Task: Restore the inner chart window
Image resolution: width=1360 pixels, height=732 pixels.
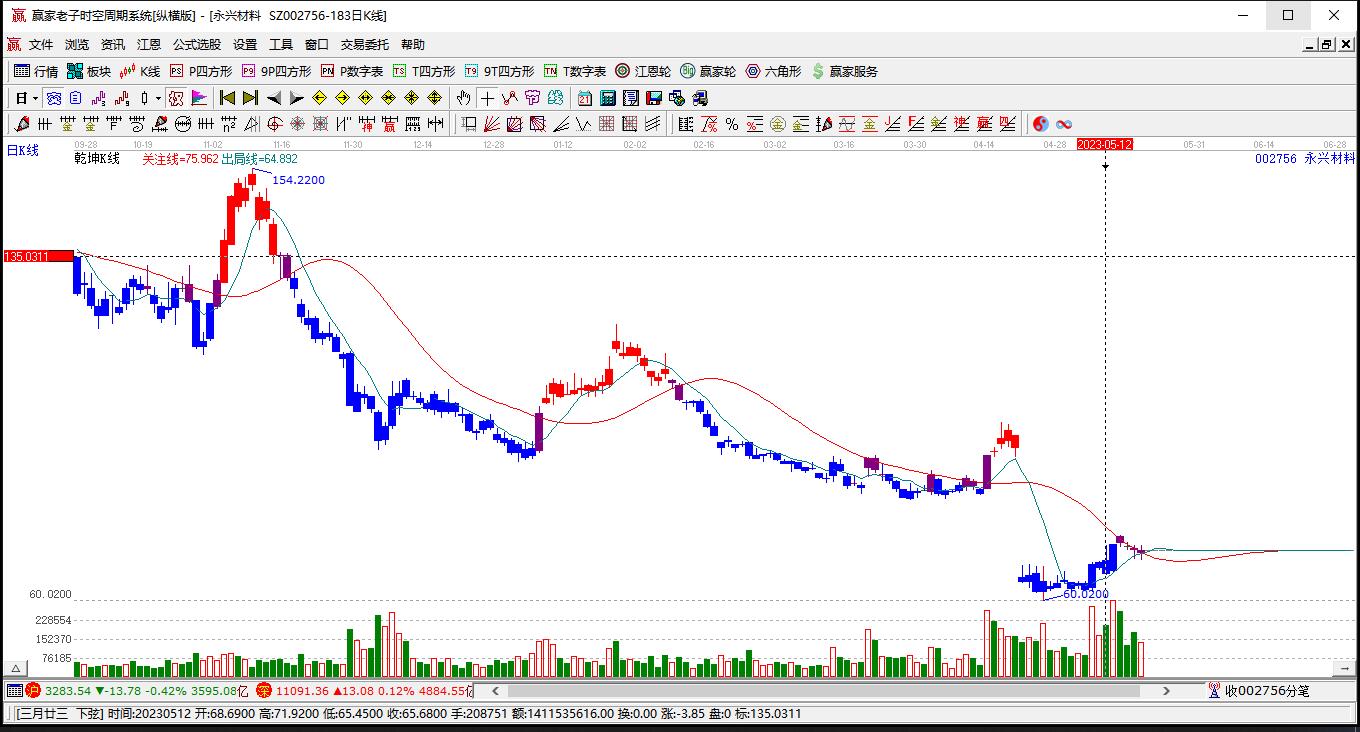Action: click(1326, 44)
